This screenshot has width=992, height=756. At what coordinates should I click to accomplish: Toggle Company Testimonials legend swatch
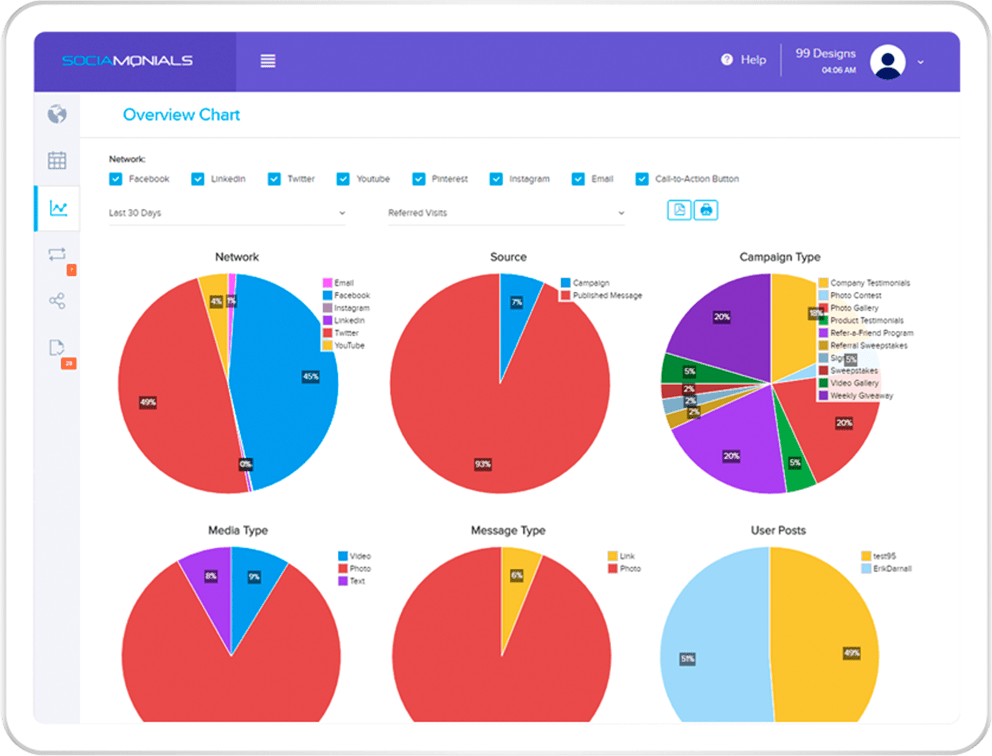(823, 283)
